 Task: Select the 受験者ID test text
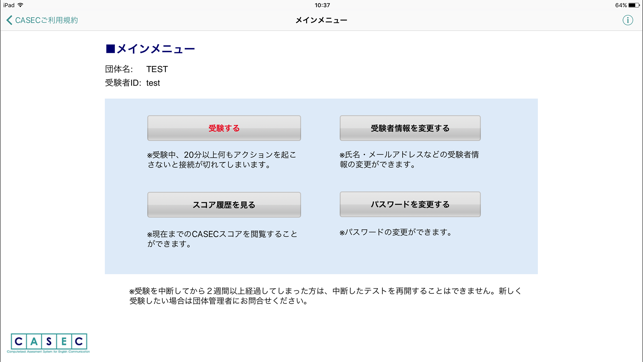pyautogui.click(x=132, y=83)
